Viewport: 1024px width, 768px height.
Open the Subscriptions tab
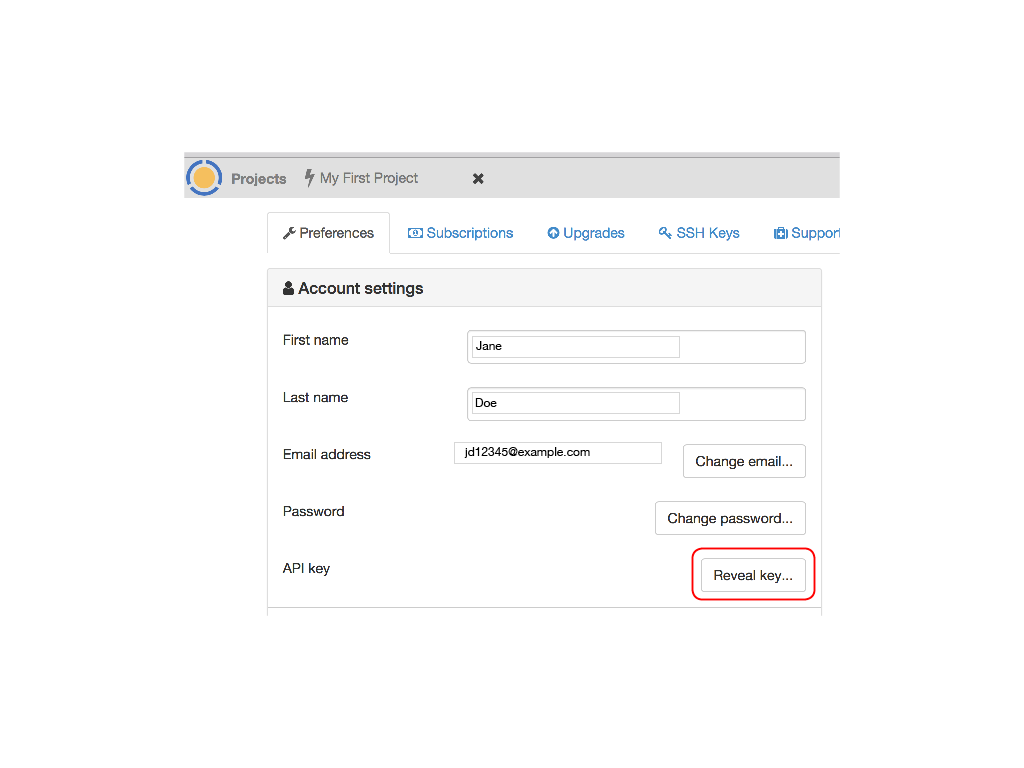point(469,233)
